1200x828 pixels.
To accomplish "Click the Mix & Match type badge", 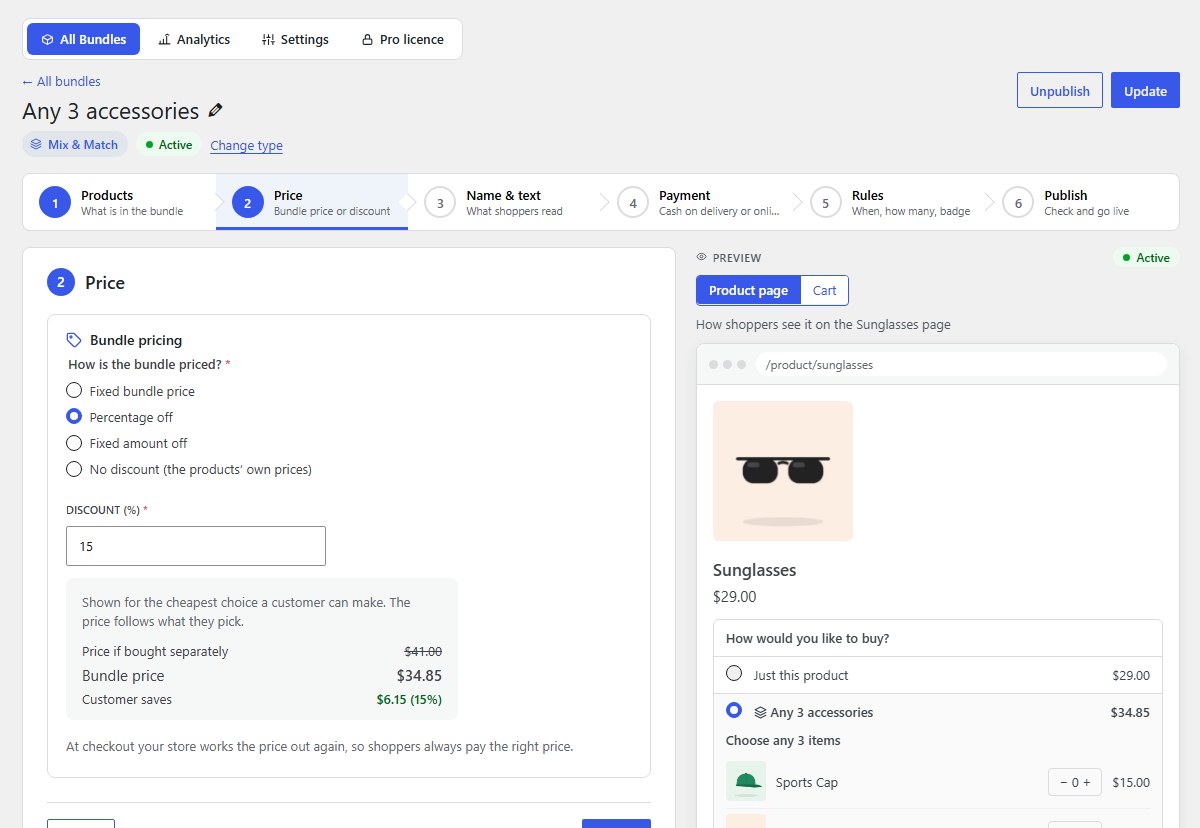I will (x=75, y=144).
